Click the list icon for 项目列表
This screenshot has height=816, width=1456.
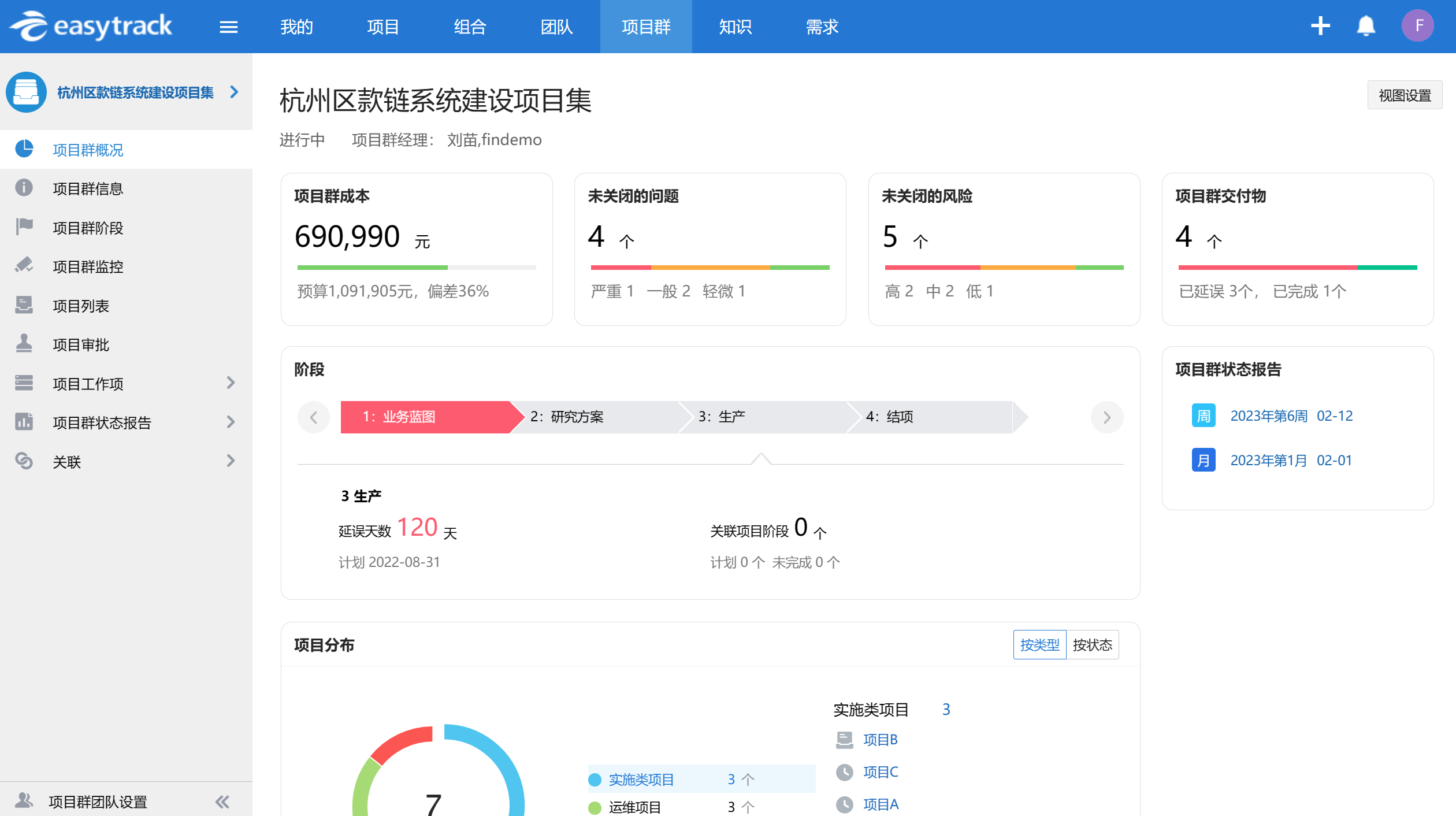click(24, 305)
